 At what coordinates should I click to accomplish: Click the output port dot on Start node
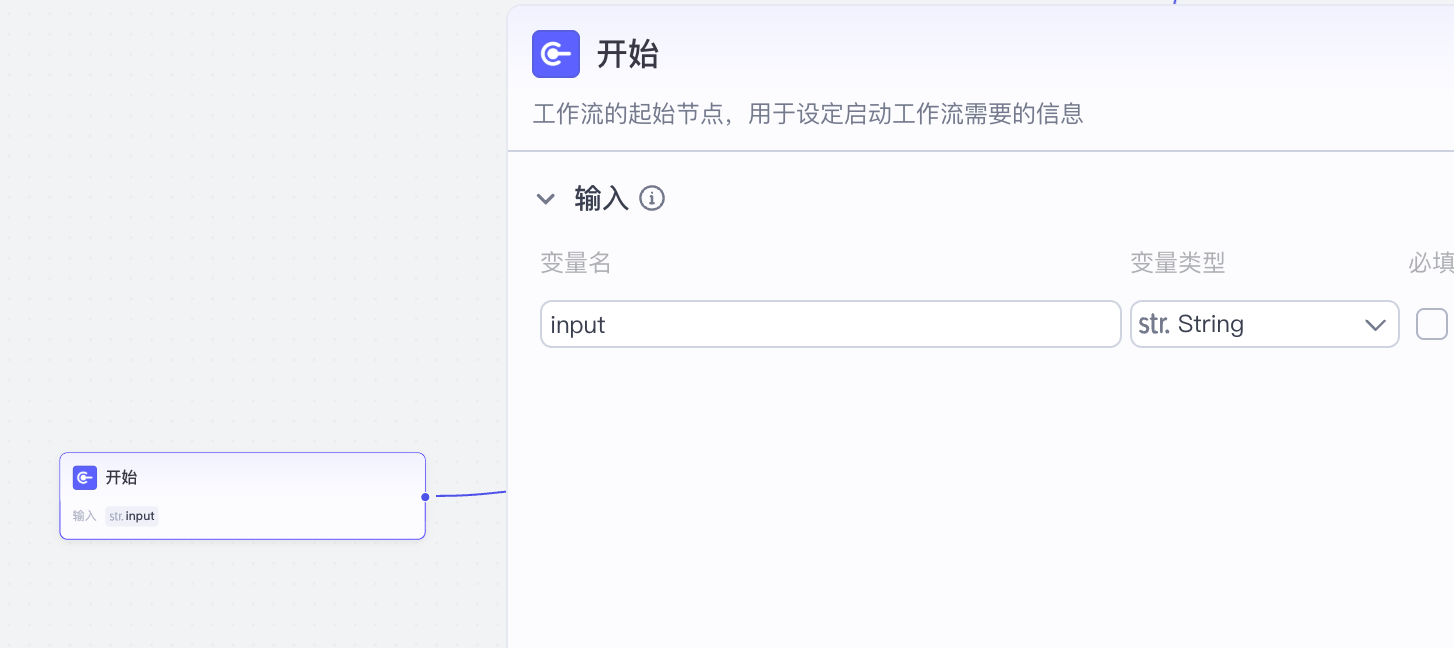(x=425, y=497)
